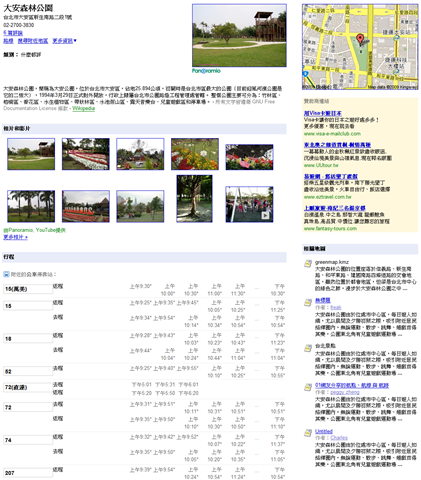Click the author link freak
This screenshot has width=421, height=480.
pyautogui.click(x=336, y=307)
